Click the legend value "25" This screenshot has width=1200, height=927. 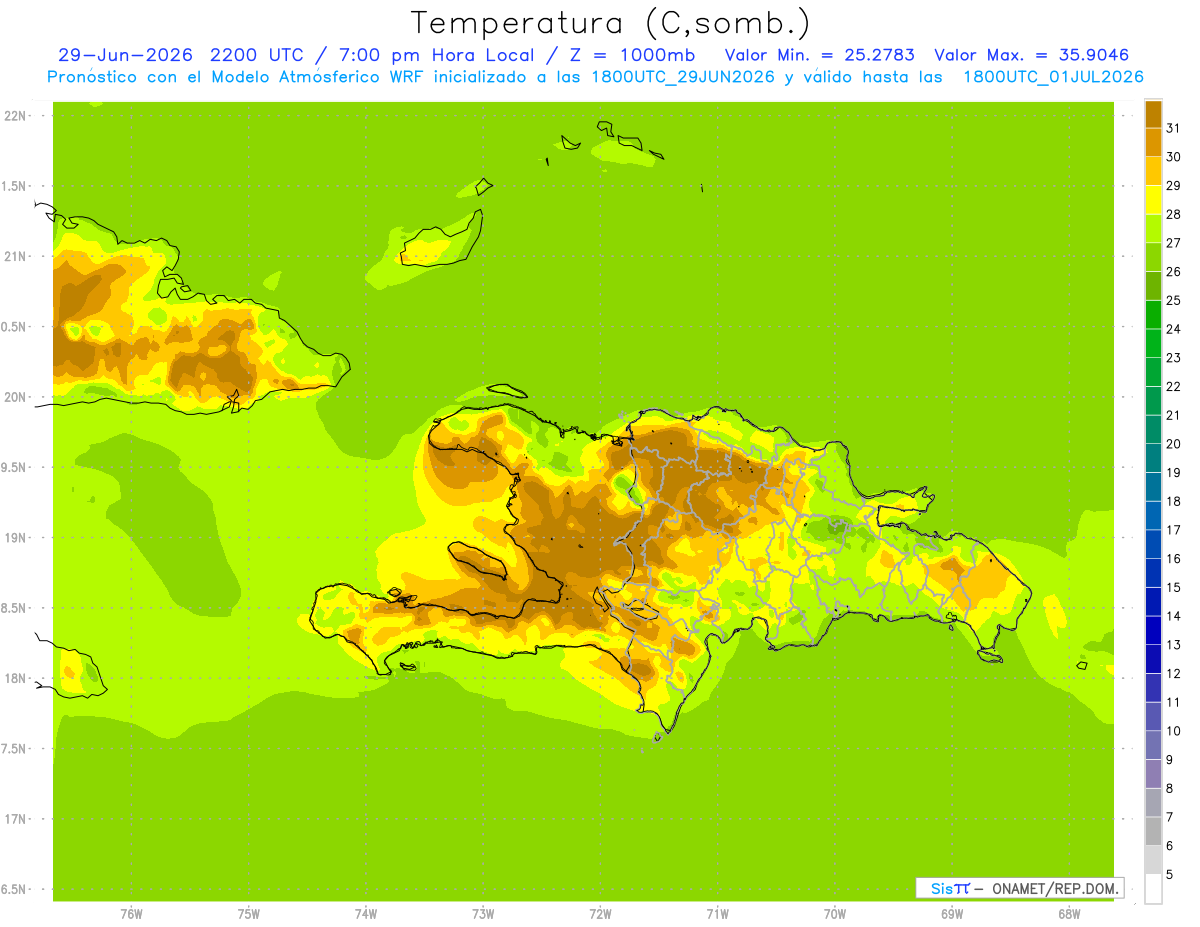click(1174, 300)
